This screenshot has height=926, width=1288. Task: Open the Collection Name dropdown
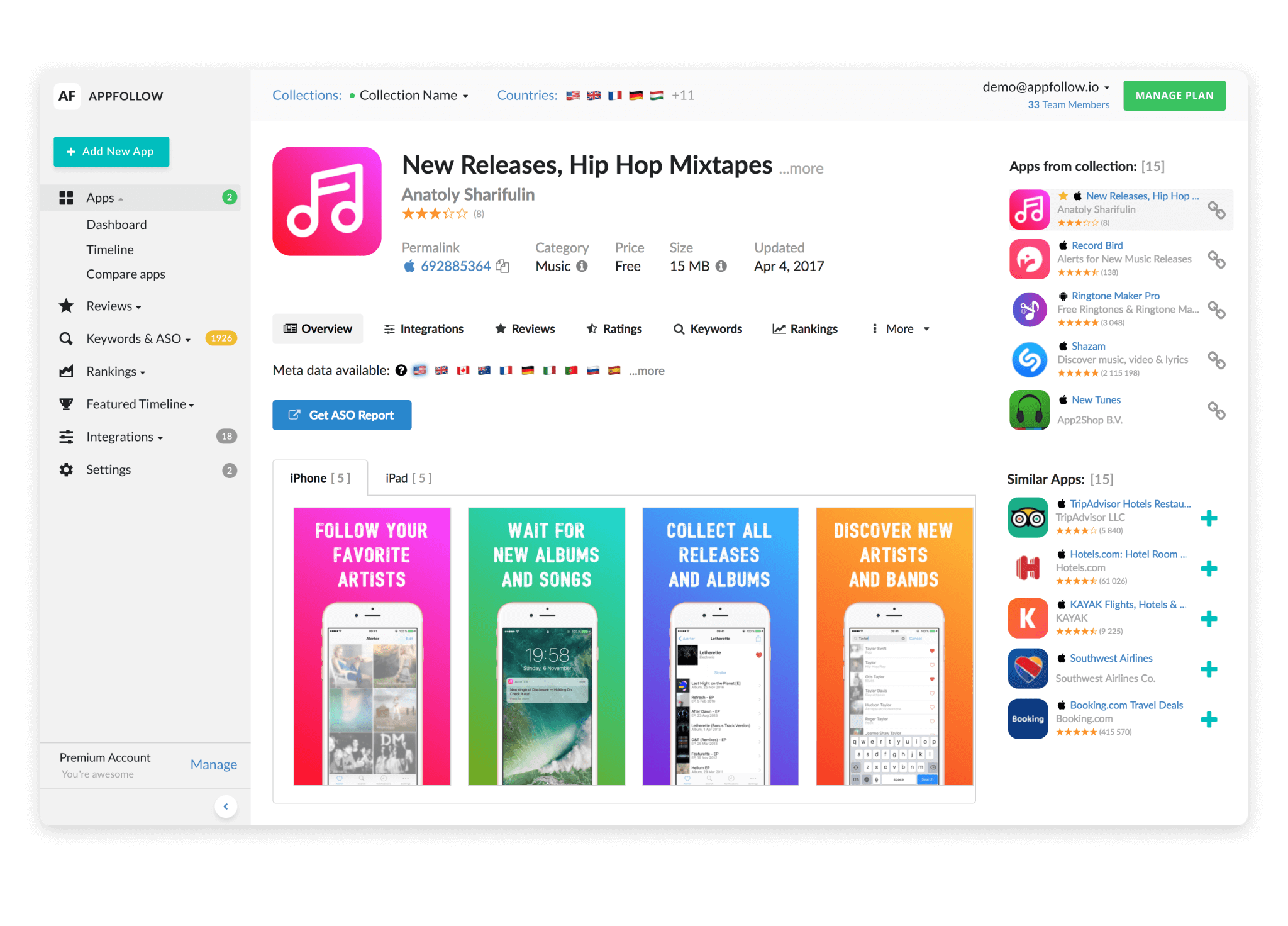coord(414,96)
